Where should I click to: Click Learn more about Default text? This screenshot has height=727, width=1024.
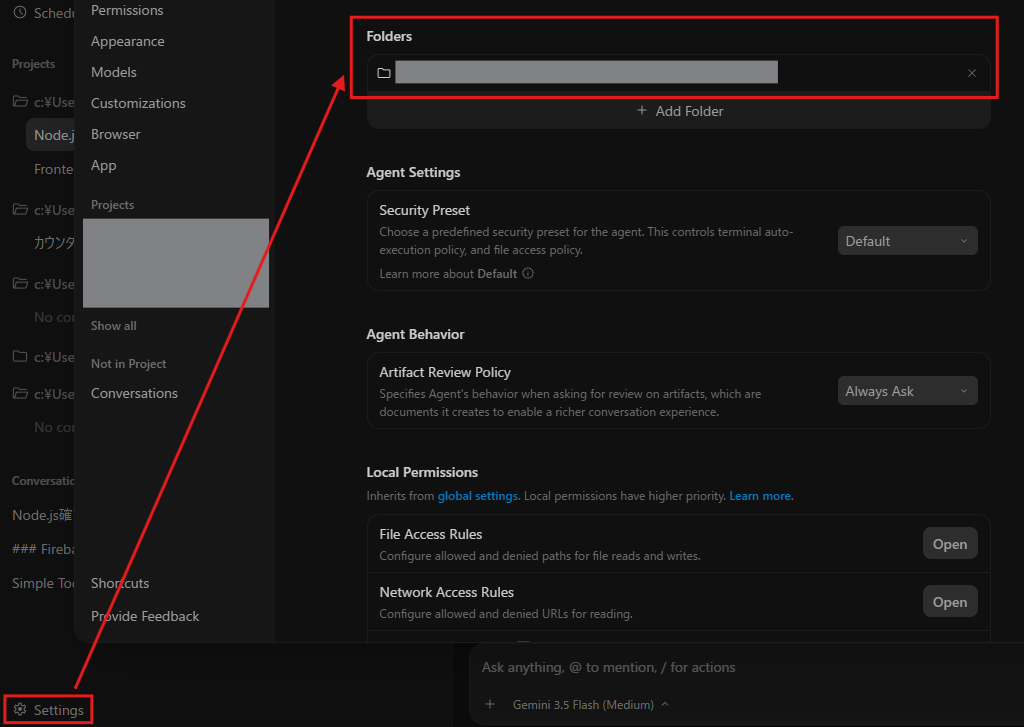tap(448, 274)
